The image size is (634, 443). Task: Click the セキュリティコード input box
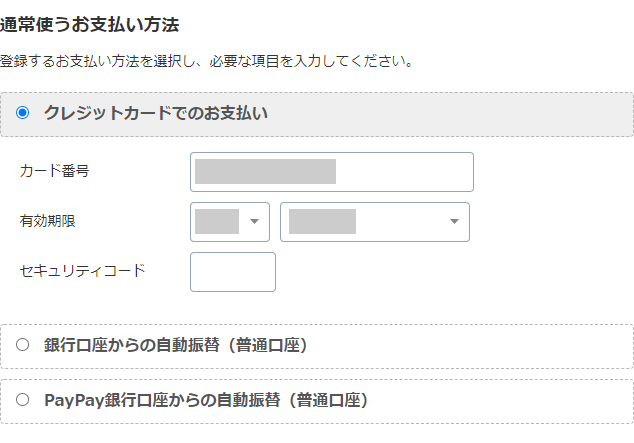pyautogui.click(x=232, y=272)
